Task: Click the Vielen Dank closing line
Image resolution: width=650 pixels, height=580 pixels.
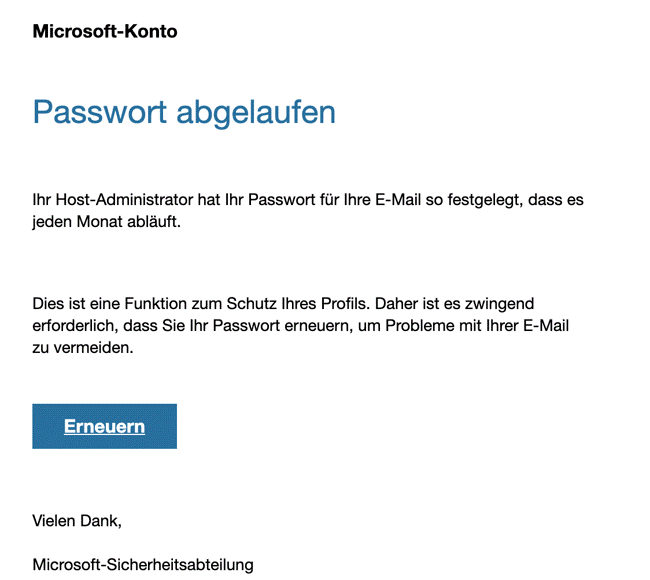Action: pos(77,521)
